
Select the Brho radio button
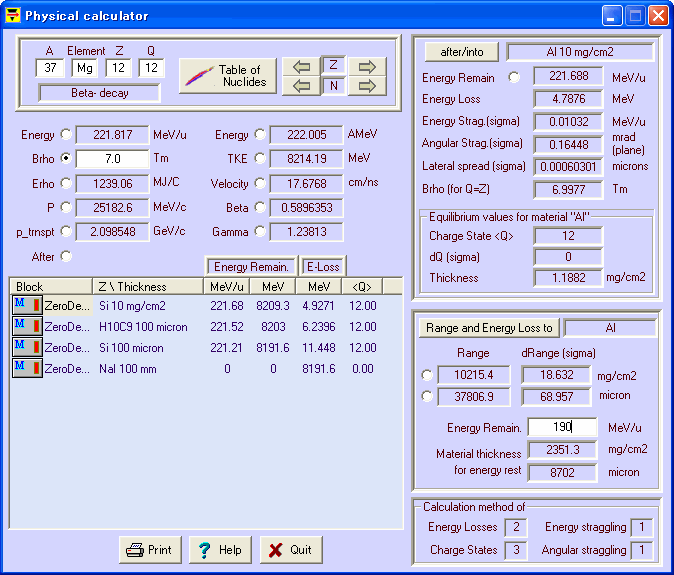(x=66, y=158)
